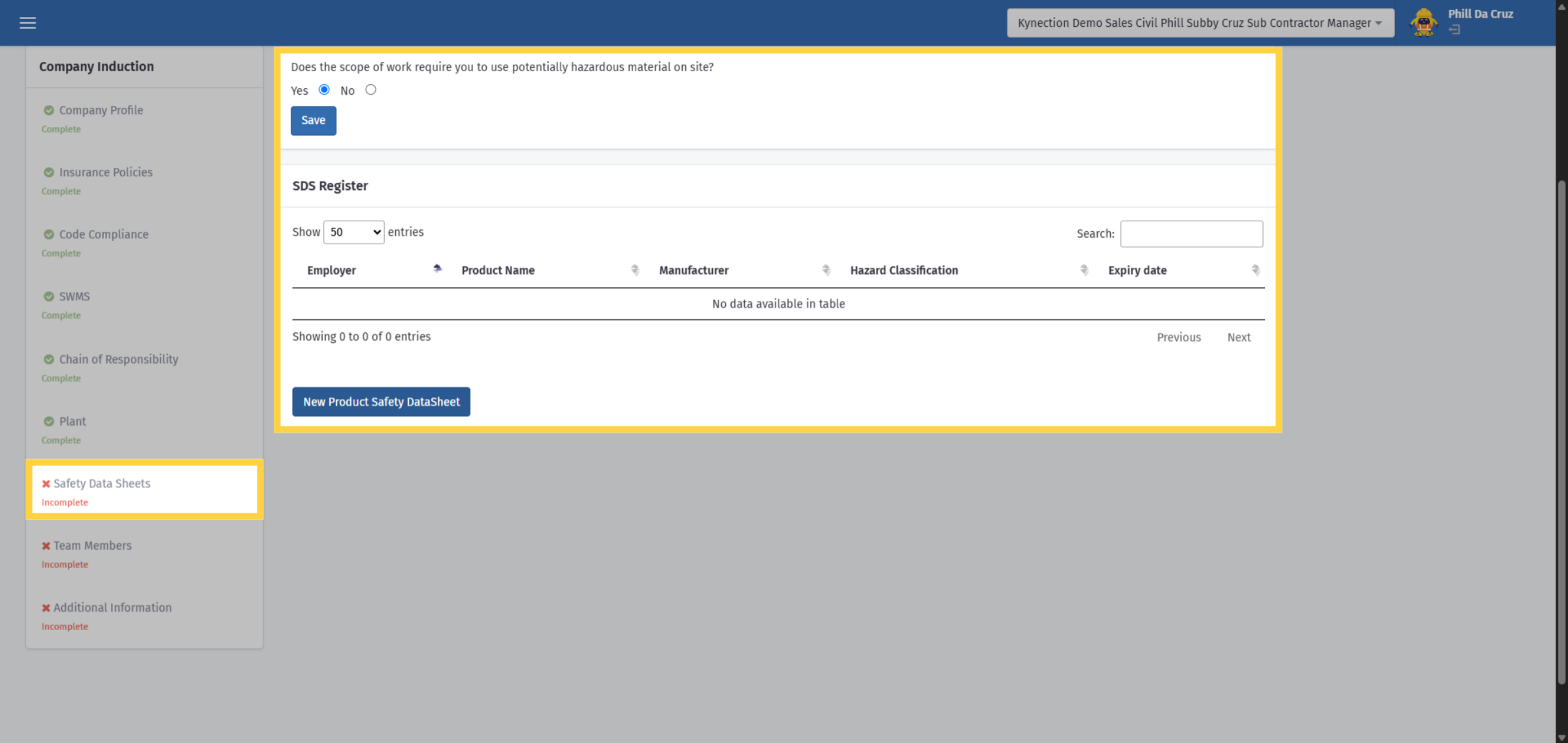
Task: Click the red cross icon beside Additional Information
Action: pyautogui.click(x=46, y=608)
